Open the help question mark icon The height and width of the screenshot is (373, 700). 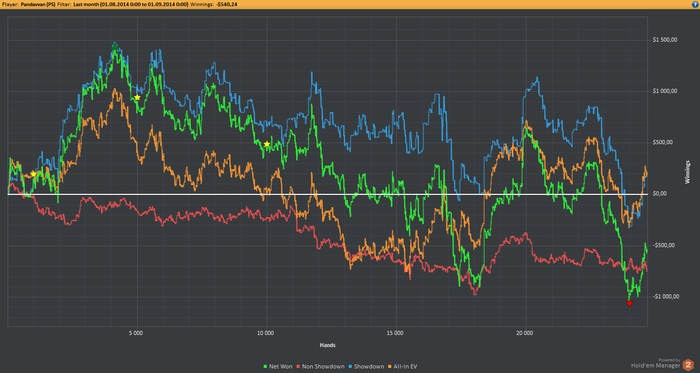point(695,4)
